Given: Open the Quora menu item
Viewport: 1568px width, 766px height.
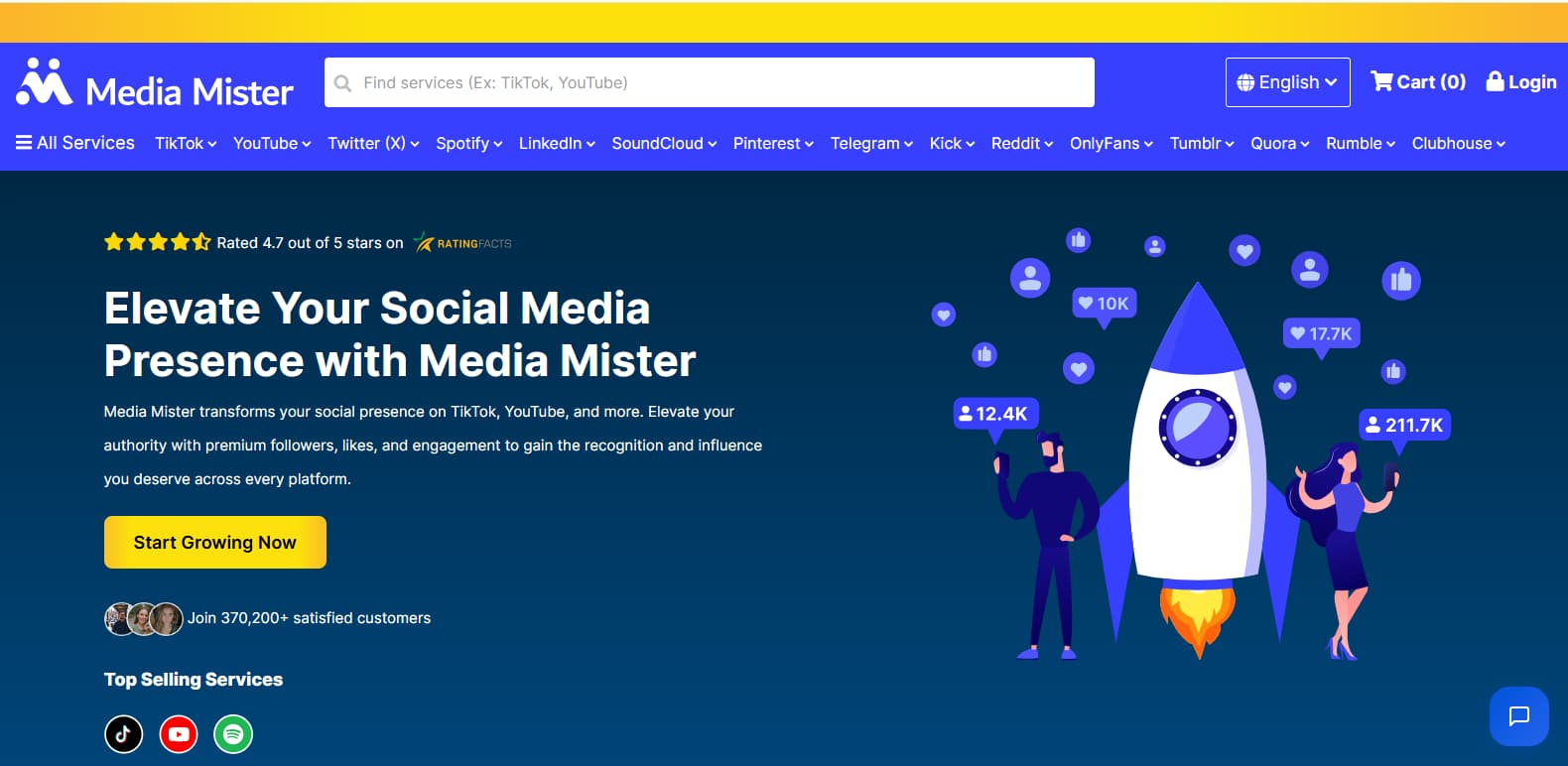Looking at the screenshot, I should tap(1280, 143).
